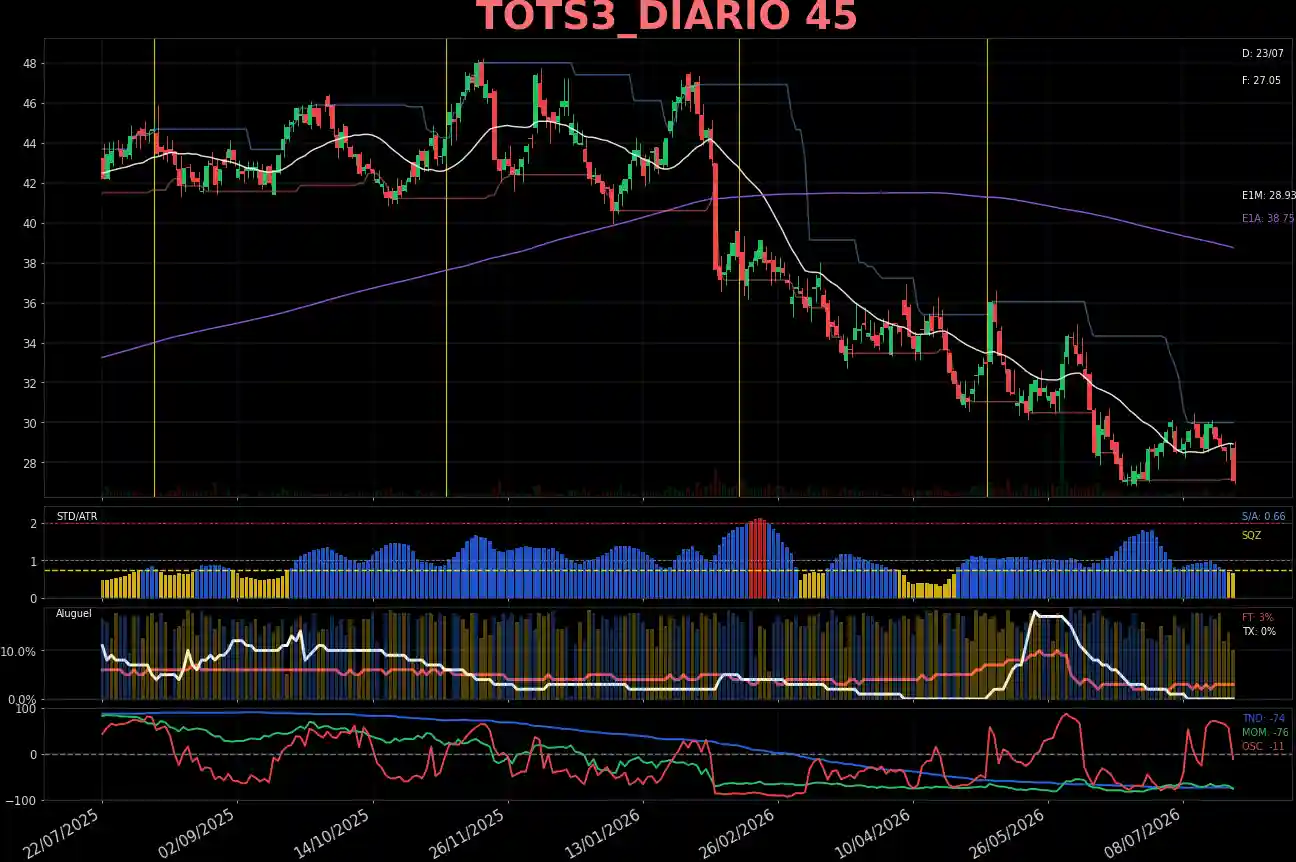Select the blue 'TND: -74' legend entry
Screen dimensions: 1296x862
[x=1263, y=718]
